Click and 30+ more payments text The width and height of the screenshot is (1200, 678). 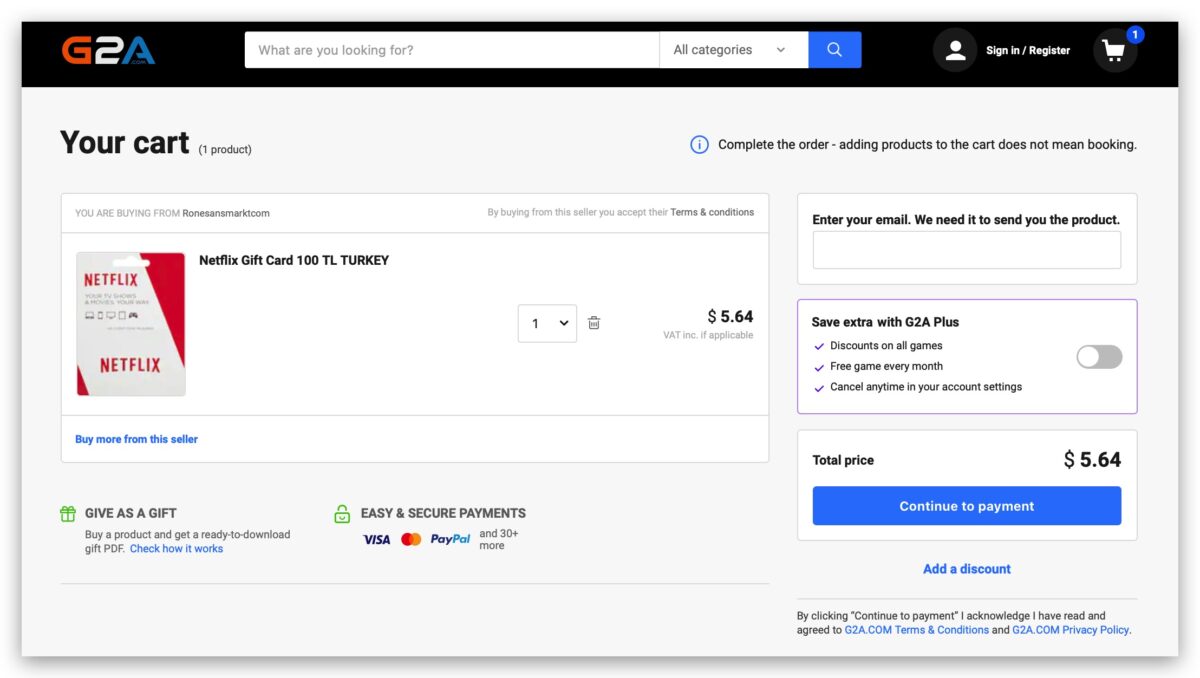[x=499, y=540]
